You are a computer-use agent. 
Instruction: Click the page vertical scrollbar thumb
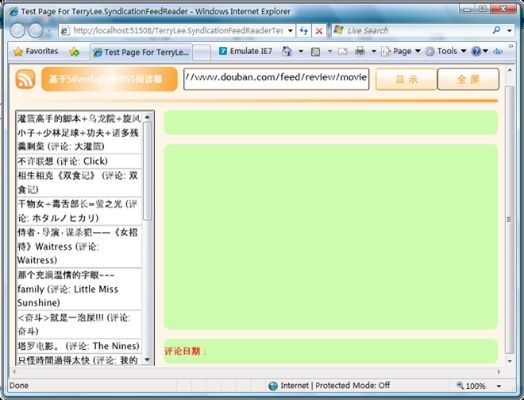click(x=509, y=220)
